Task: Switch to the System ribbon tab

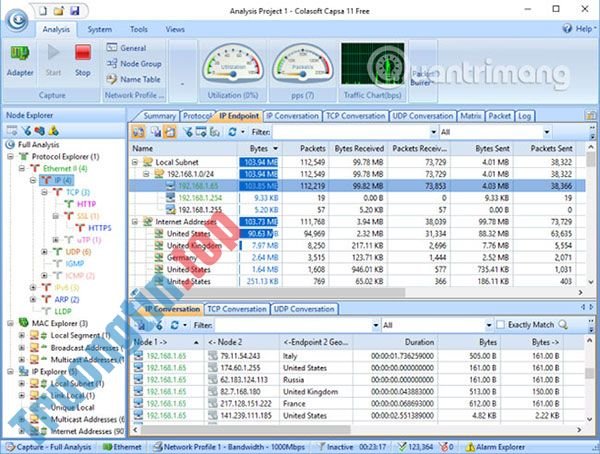Action: tap(99, 30)
